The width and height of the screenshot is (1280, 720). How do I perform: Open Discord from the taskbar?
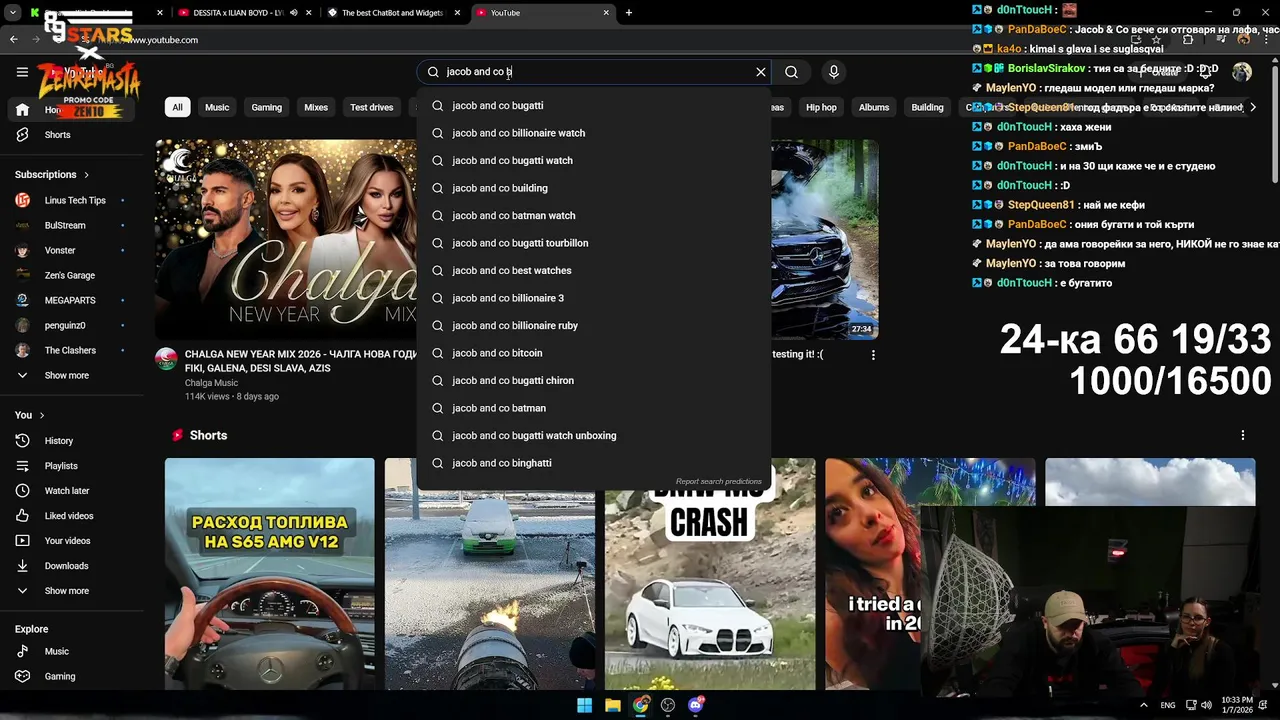[696, 705]
